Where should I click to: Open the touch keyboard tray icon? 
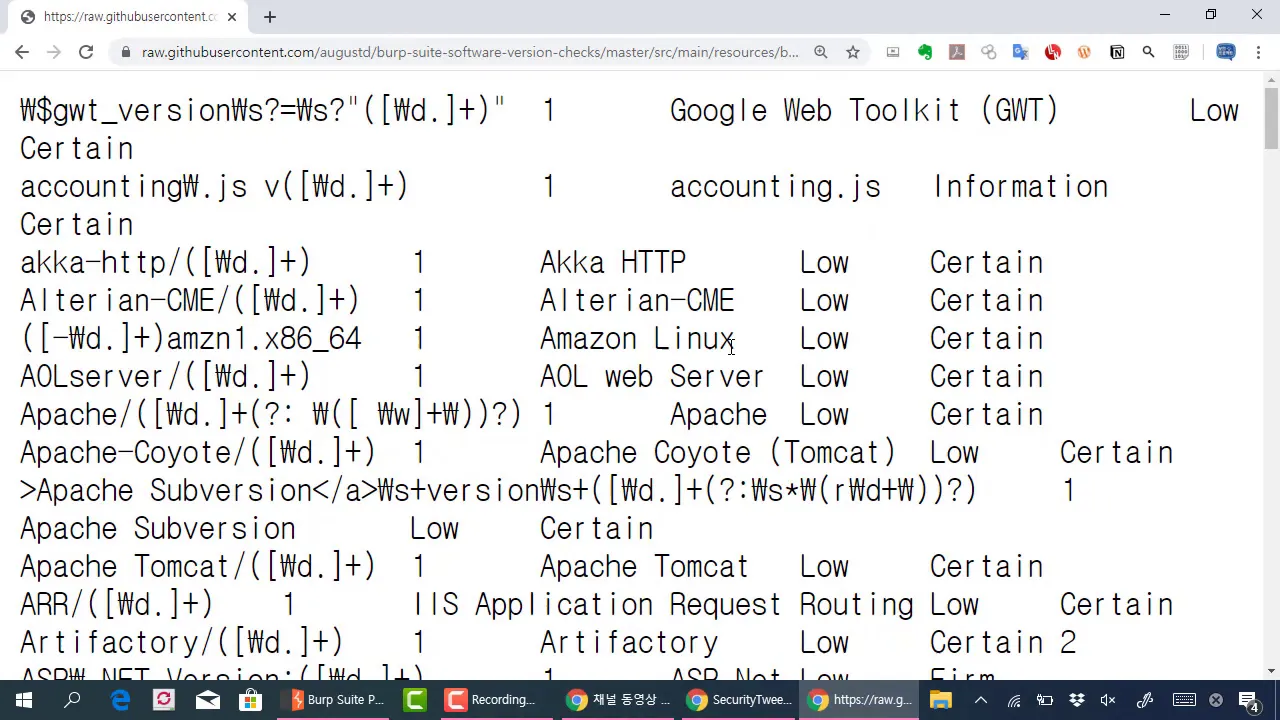pos(1184,700)
